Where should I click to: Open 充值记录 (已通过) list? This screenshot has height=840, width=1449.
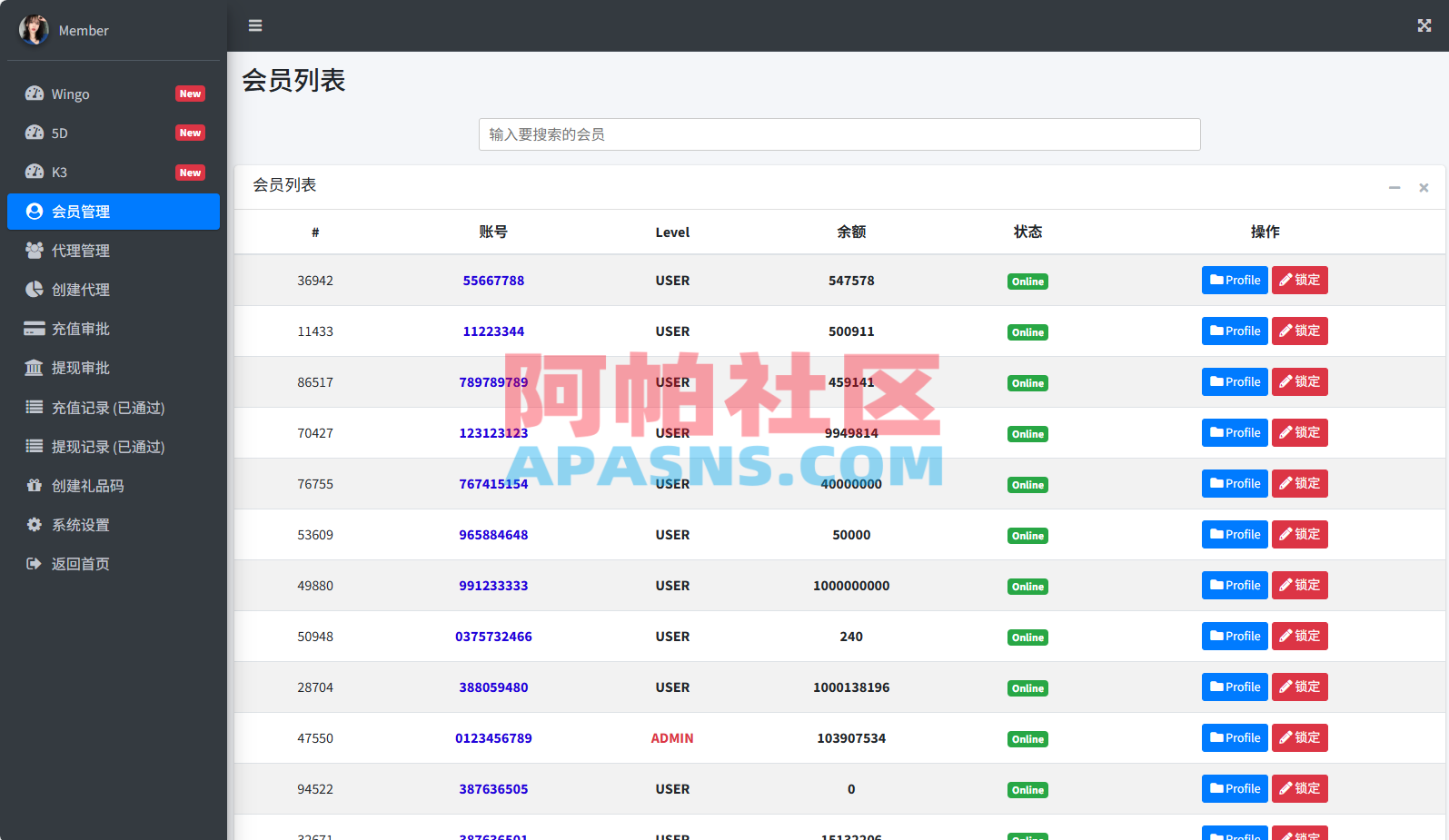click(x=114, y=408)
